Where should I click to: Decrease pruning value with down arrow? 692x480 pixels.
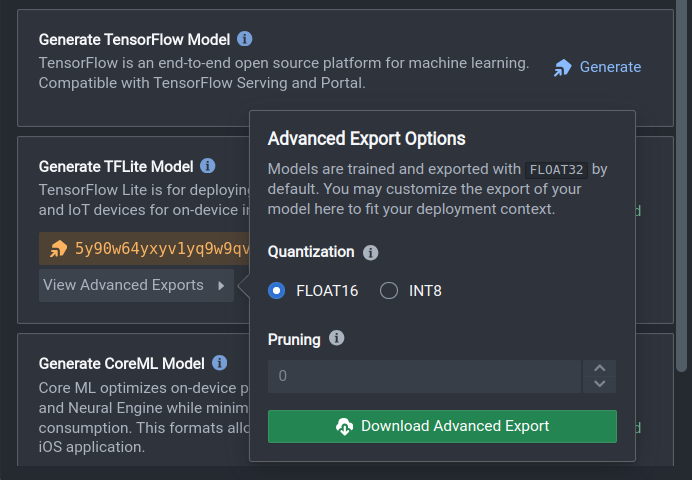(599, 384)
